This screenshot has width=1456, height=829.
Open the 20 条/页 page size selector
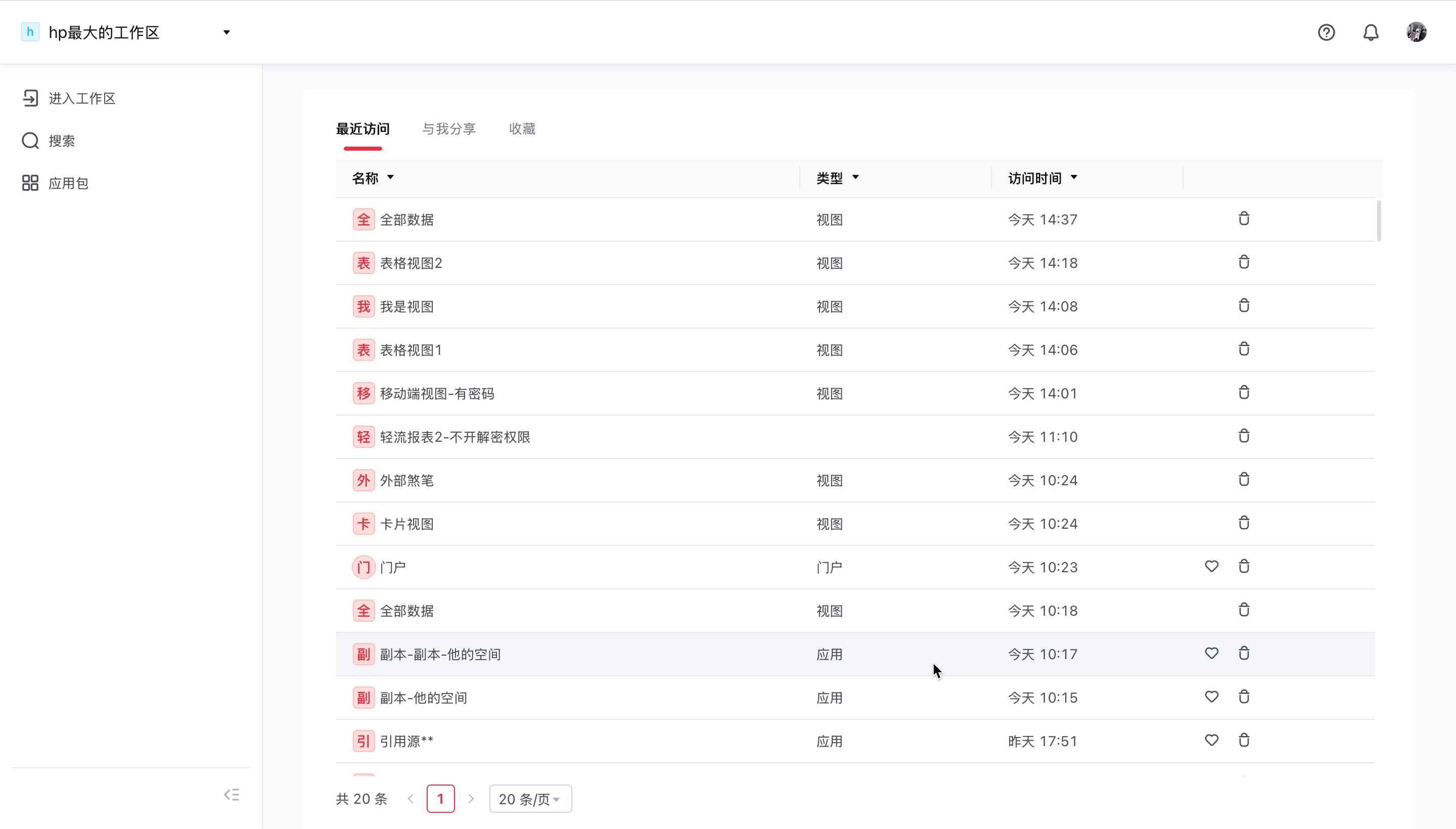[x=530, y=799]
